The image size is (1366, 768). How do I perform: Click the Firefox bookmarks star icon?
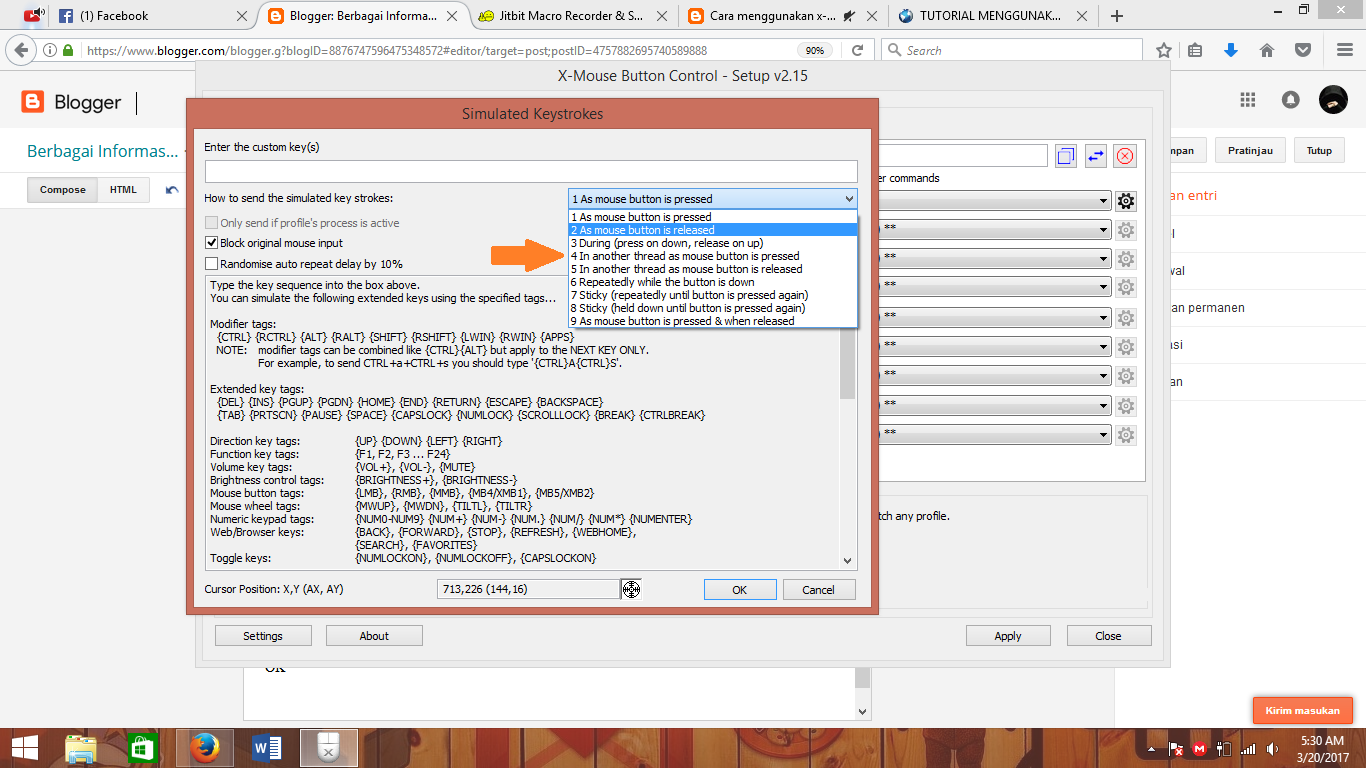(1162, 49)
